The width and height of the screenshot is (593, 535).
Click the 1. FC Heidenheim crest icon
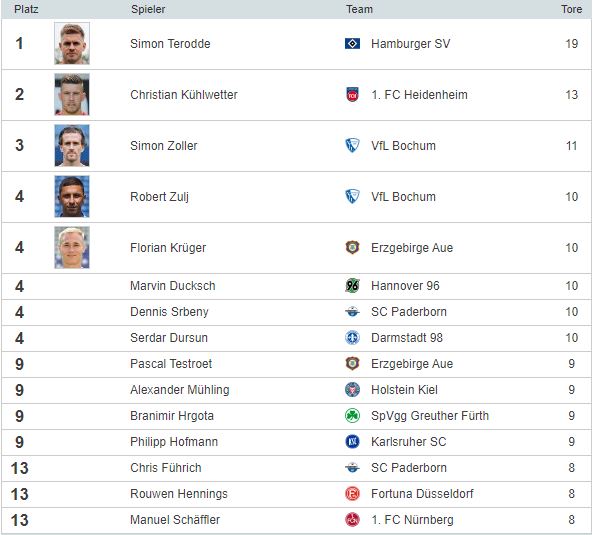tap(352, 95)
